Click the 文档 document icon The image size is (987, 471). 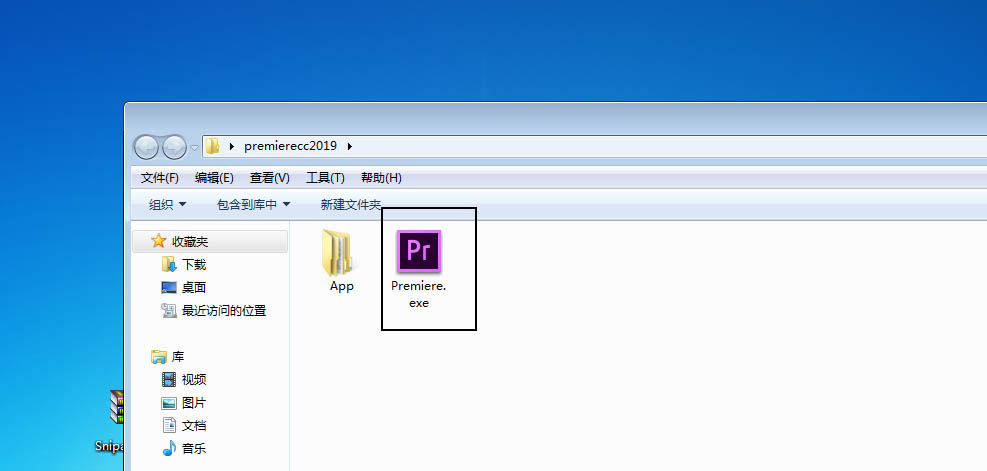point(169,426)
